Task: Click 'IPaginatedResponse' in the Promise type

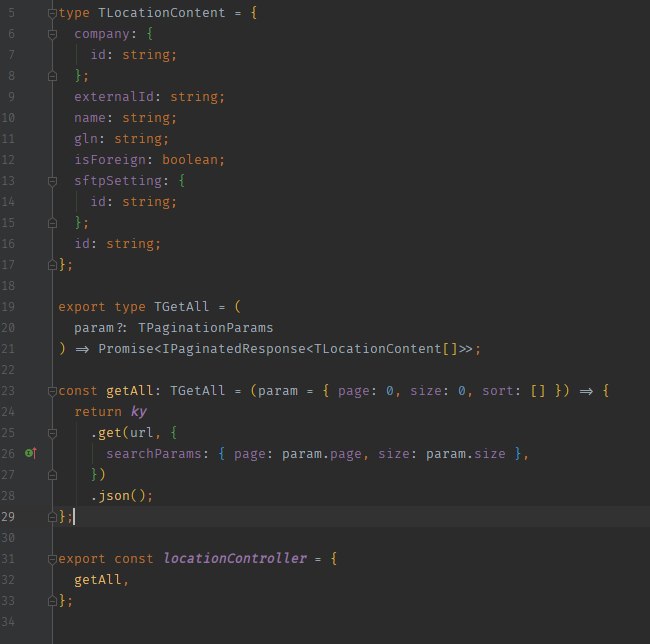Action: tap(233, 349)
